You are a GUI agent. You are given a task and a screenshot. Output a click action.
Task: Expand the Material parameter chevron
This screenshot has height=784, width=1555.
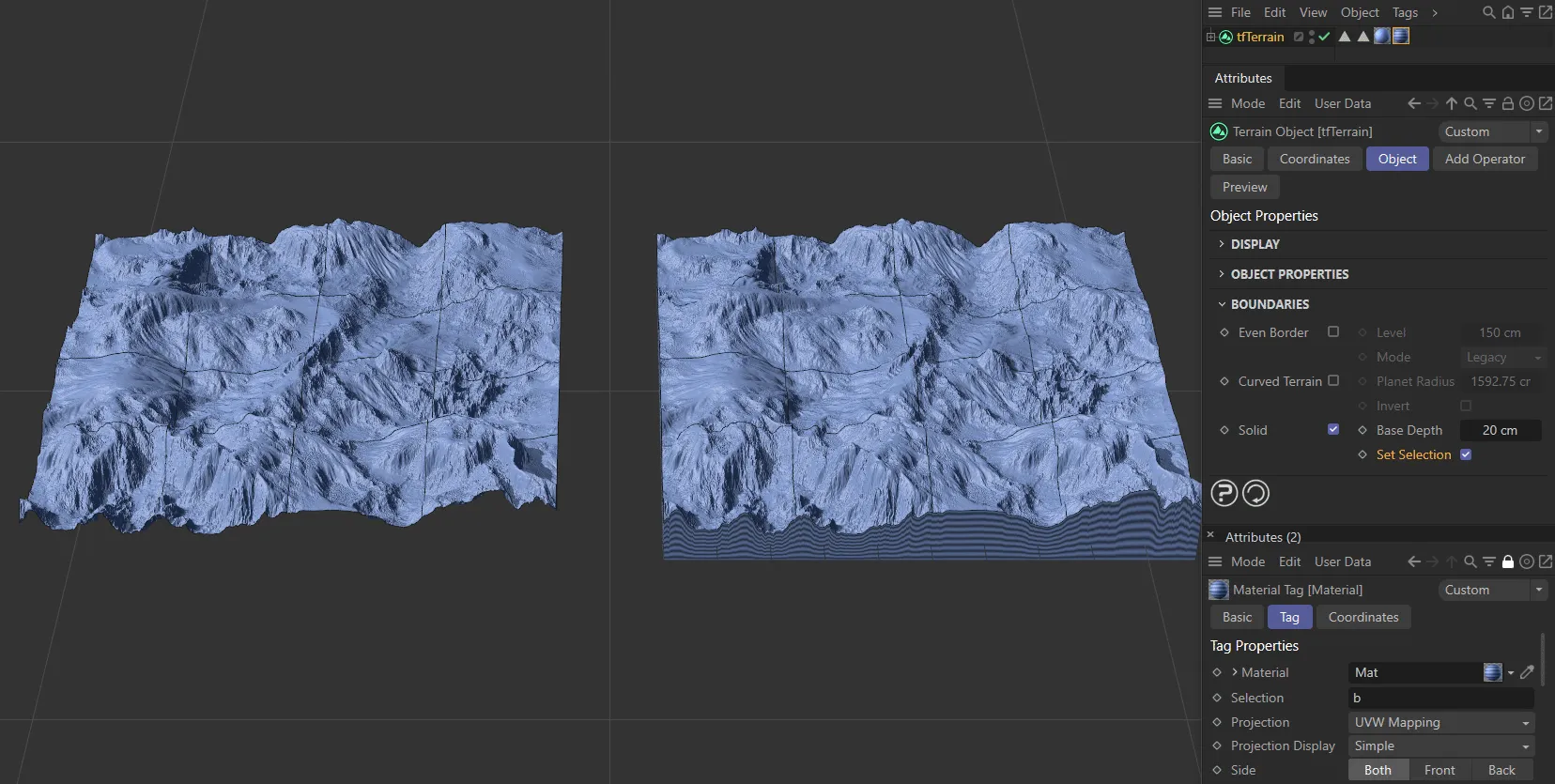point(1234,672)
